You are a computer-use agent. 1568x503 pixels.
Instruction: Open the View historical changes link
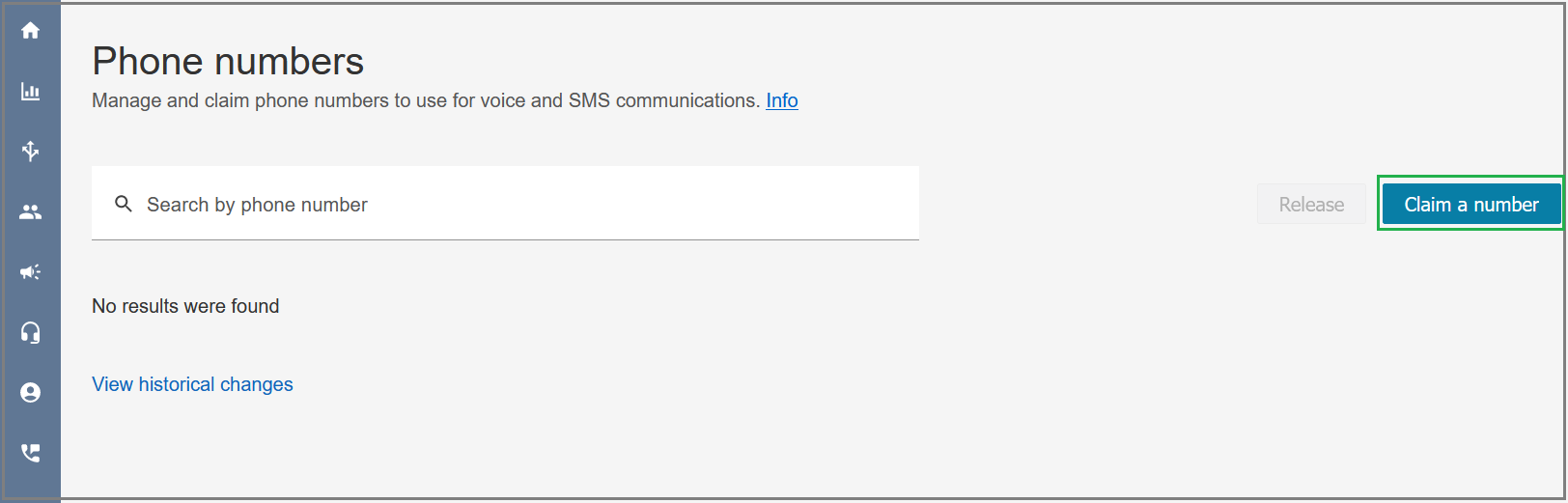192,384
